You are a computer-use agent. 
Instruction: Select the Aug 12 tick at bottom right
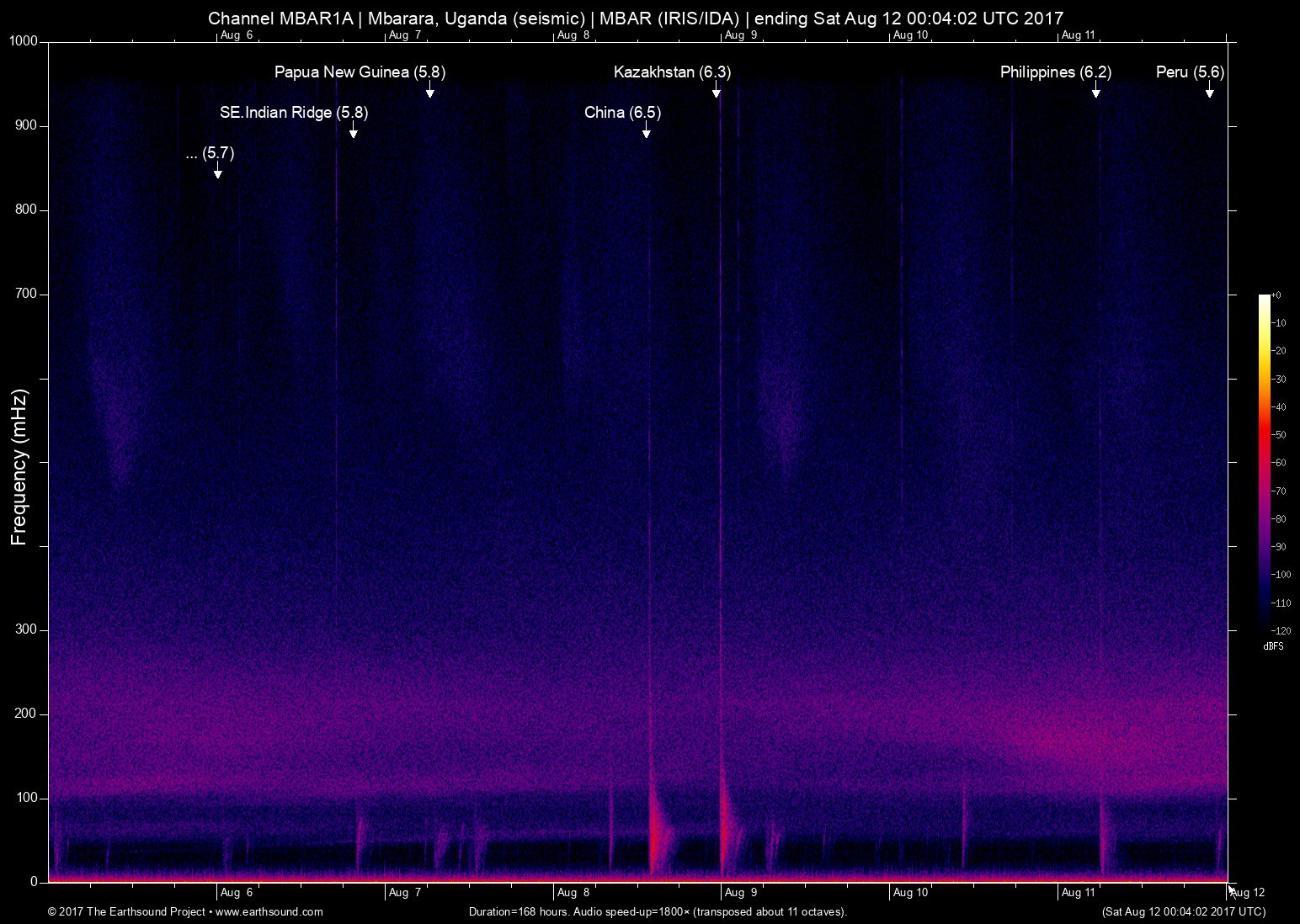(1245, 893)
